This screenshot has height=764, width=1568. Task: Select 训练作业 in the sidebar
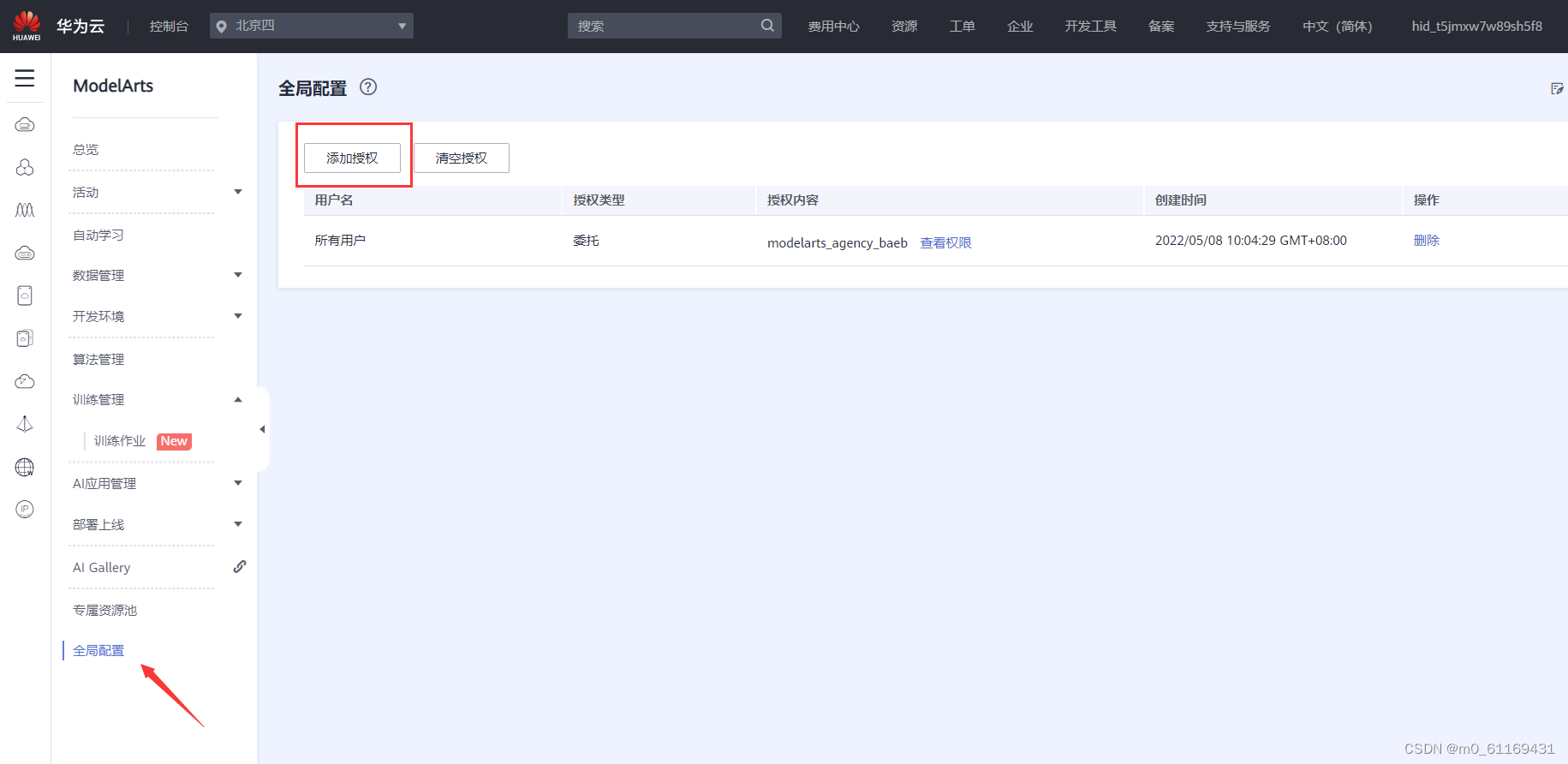pos(120,441)
